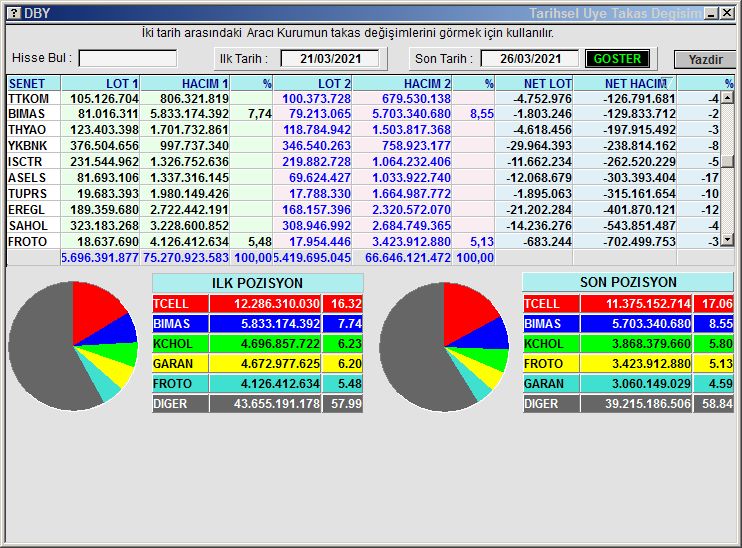Screen dimensions: 742x548
Task: Select the TTKOM row
Action: (363, 98)
